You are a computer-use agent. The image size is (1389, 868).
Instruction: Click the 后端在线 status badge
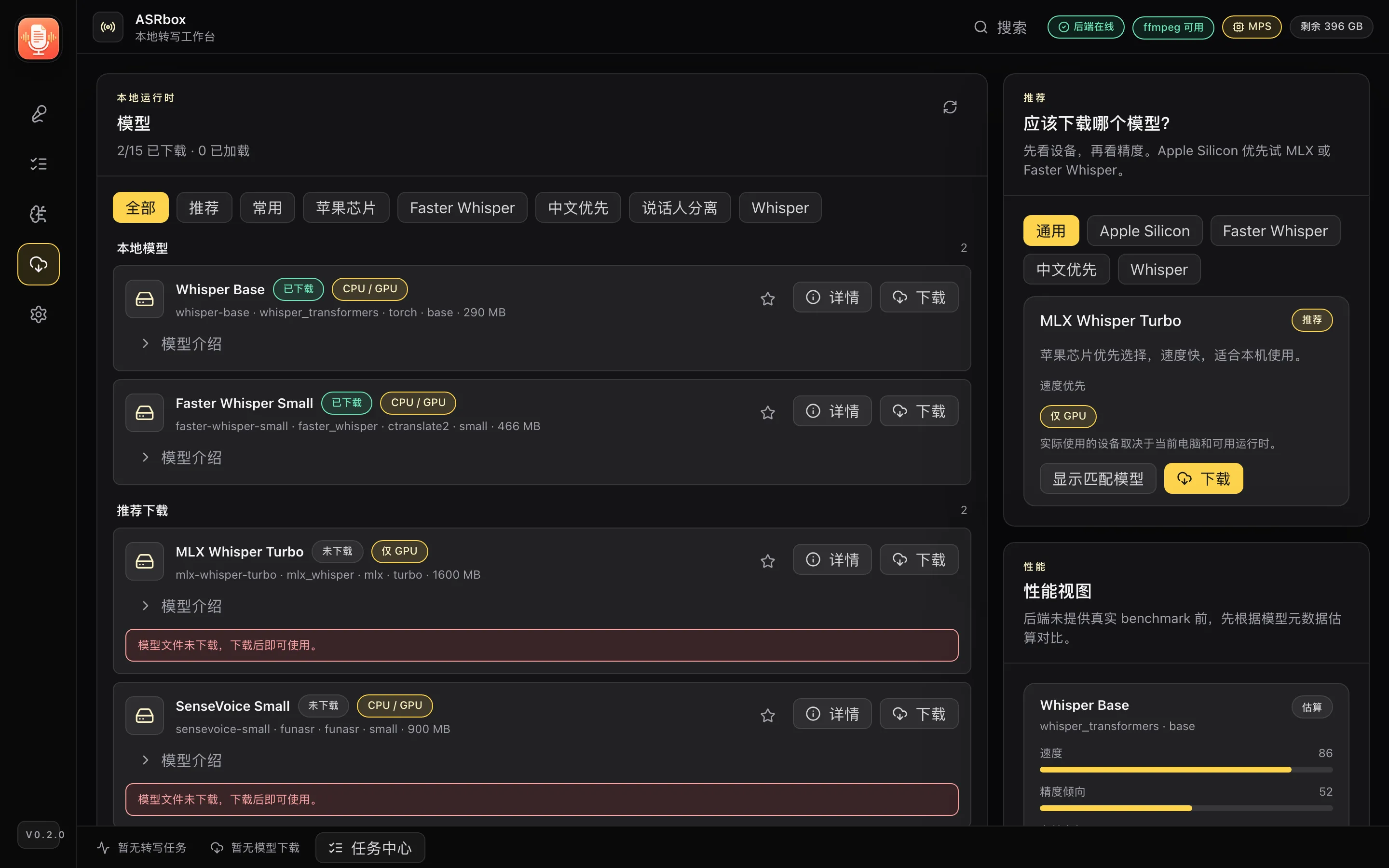(x=1085, y=27)
